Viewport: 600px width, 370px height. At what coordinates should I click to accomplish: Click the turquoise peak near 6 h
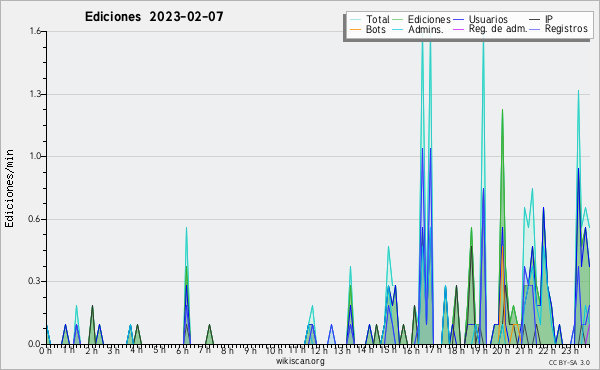click(186, 228)
